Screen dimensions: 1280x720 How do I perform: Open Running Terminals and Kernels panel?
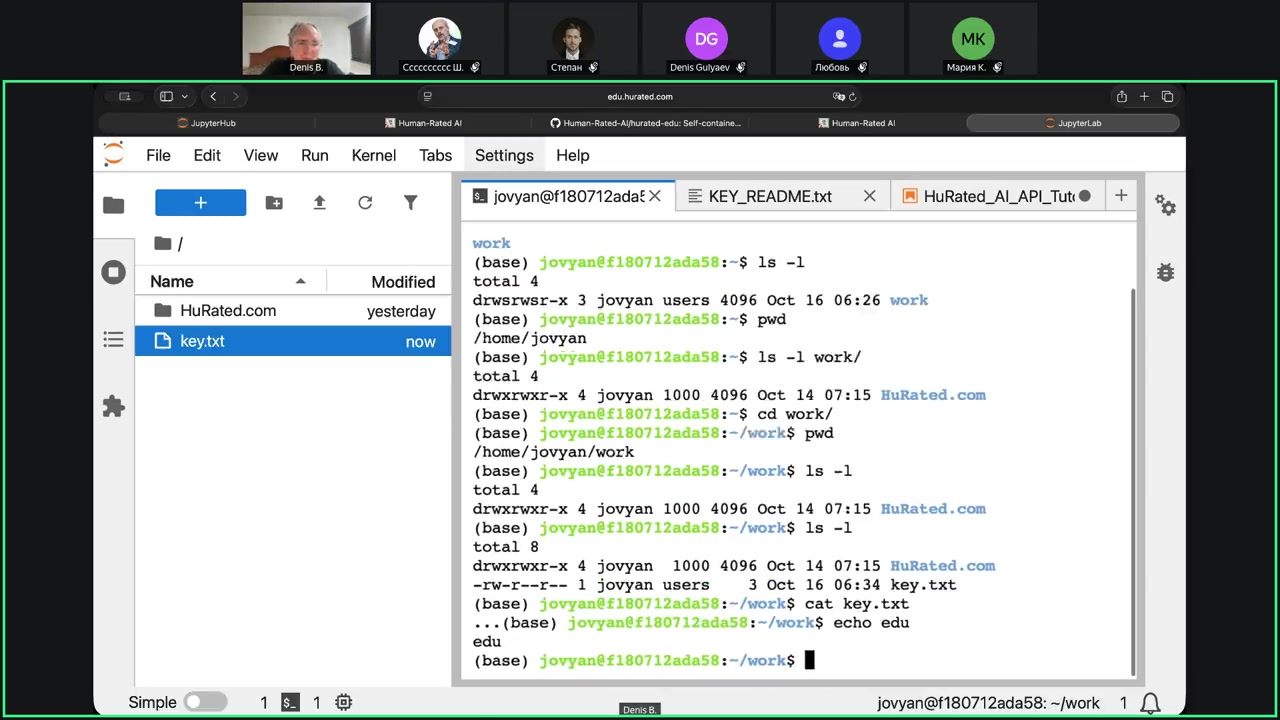tap(113, 272)
